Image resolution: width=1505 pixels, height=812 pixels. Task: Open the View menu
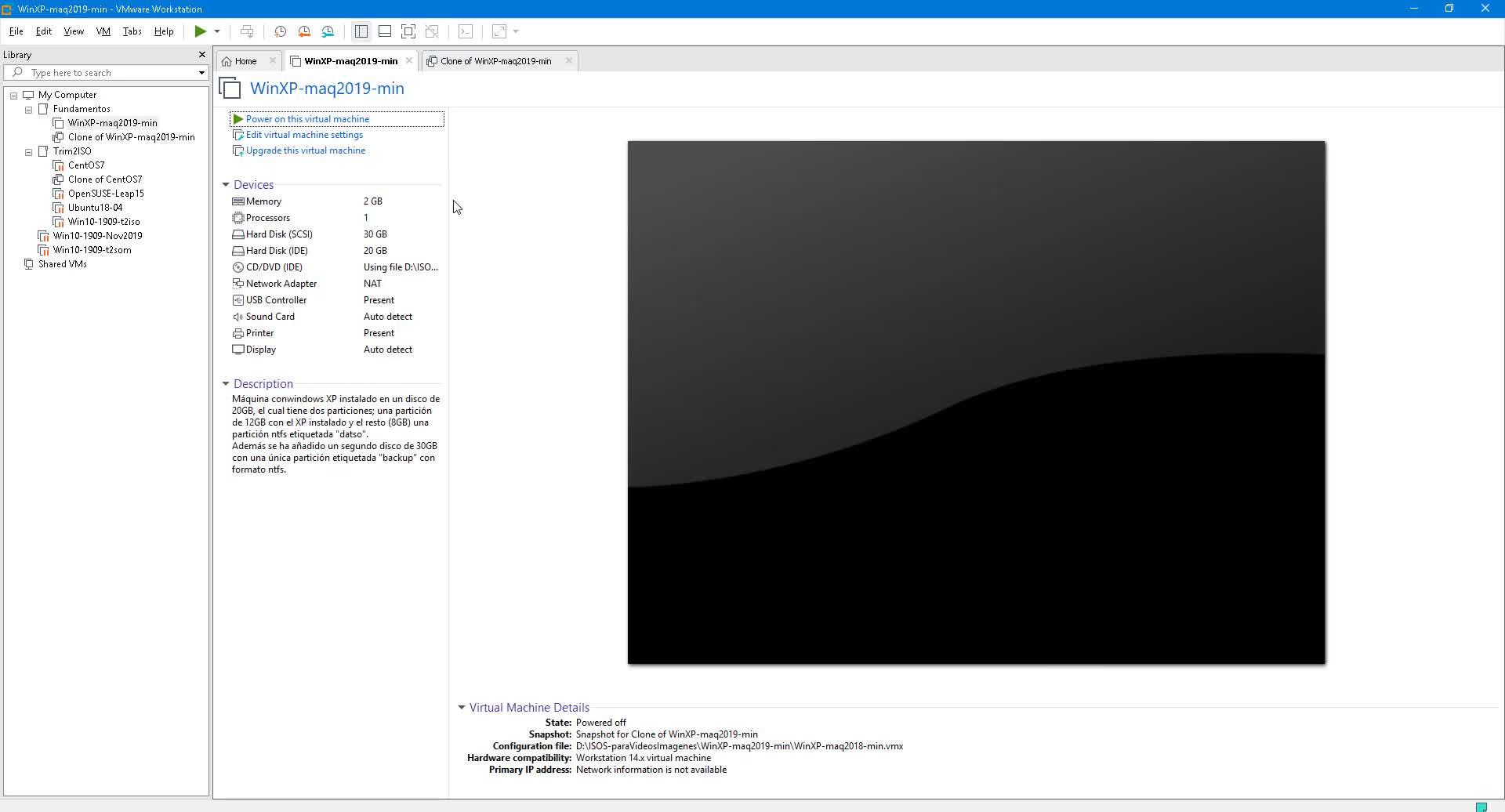point(74,31)
